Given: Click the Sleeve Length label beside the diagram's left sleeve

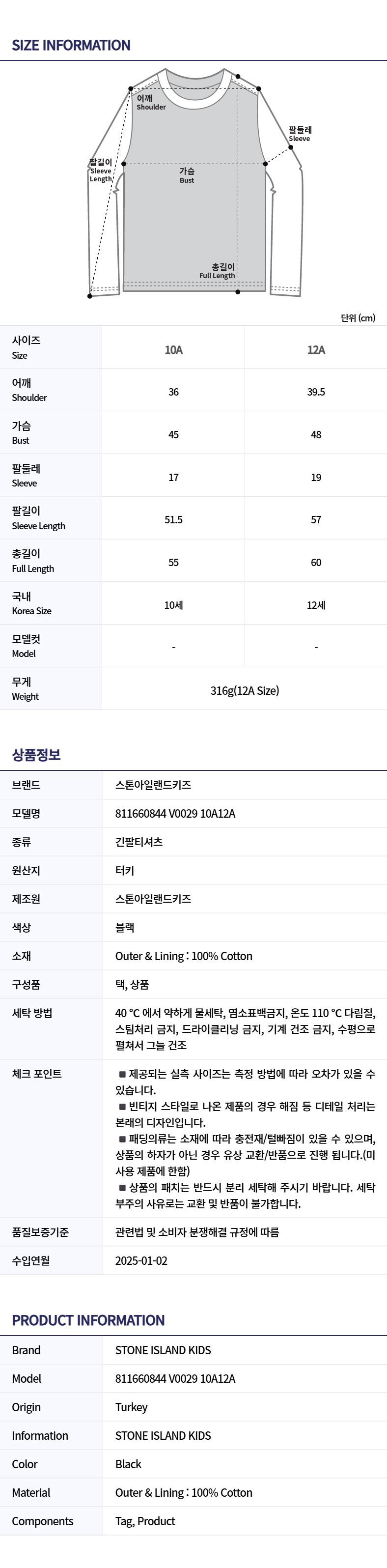Looking at the screenshot, I should 101,171.
